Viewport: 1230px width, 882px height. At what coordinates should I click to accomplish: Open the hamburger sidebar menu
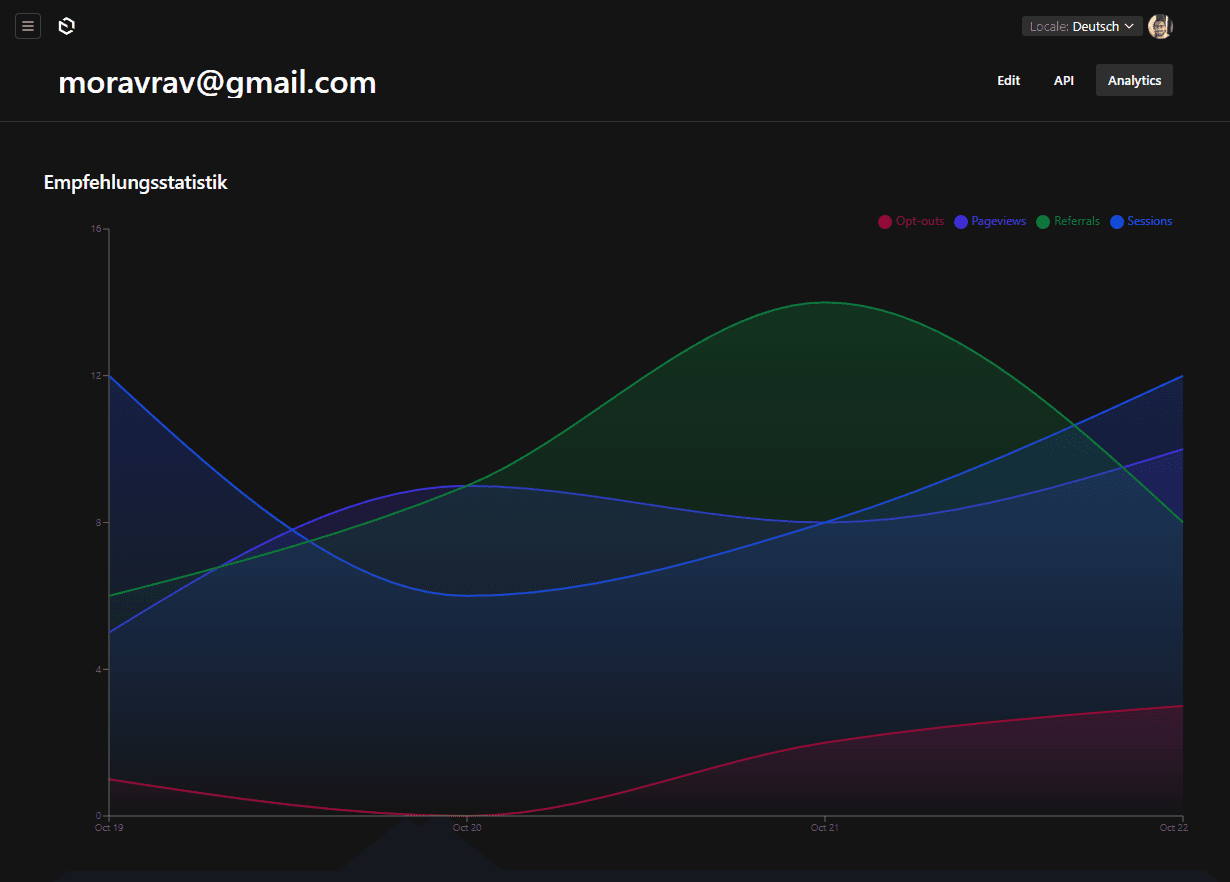[x=28, y=26]
